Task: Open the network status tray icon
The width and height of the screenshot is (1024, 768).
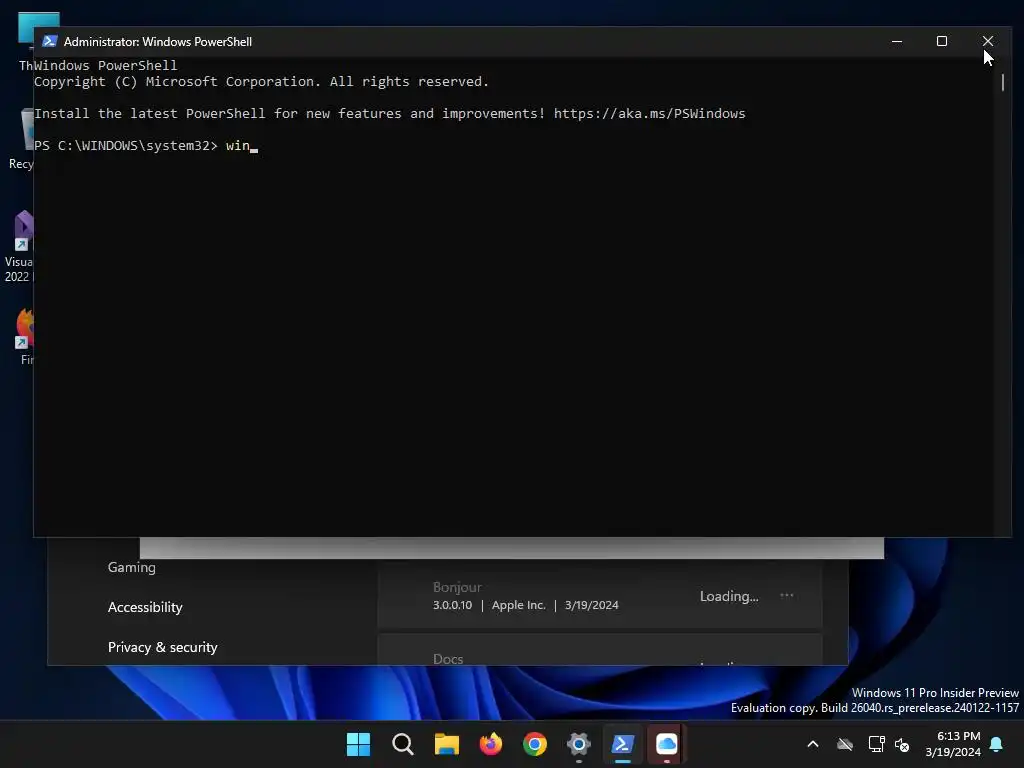Action: click(x=876, y=744)
